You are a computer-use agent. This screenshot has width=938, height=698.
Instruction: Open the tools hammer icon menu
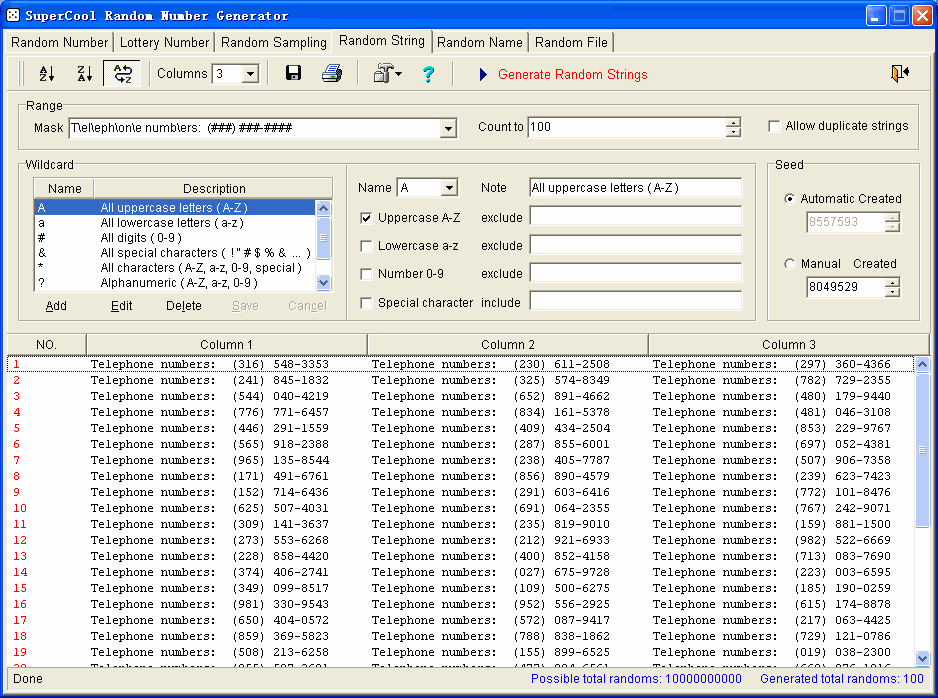coord(386,74)
